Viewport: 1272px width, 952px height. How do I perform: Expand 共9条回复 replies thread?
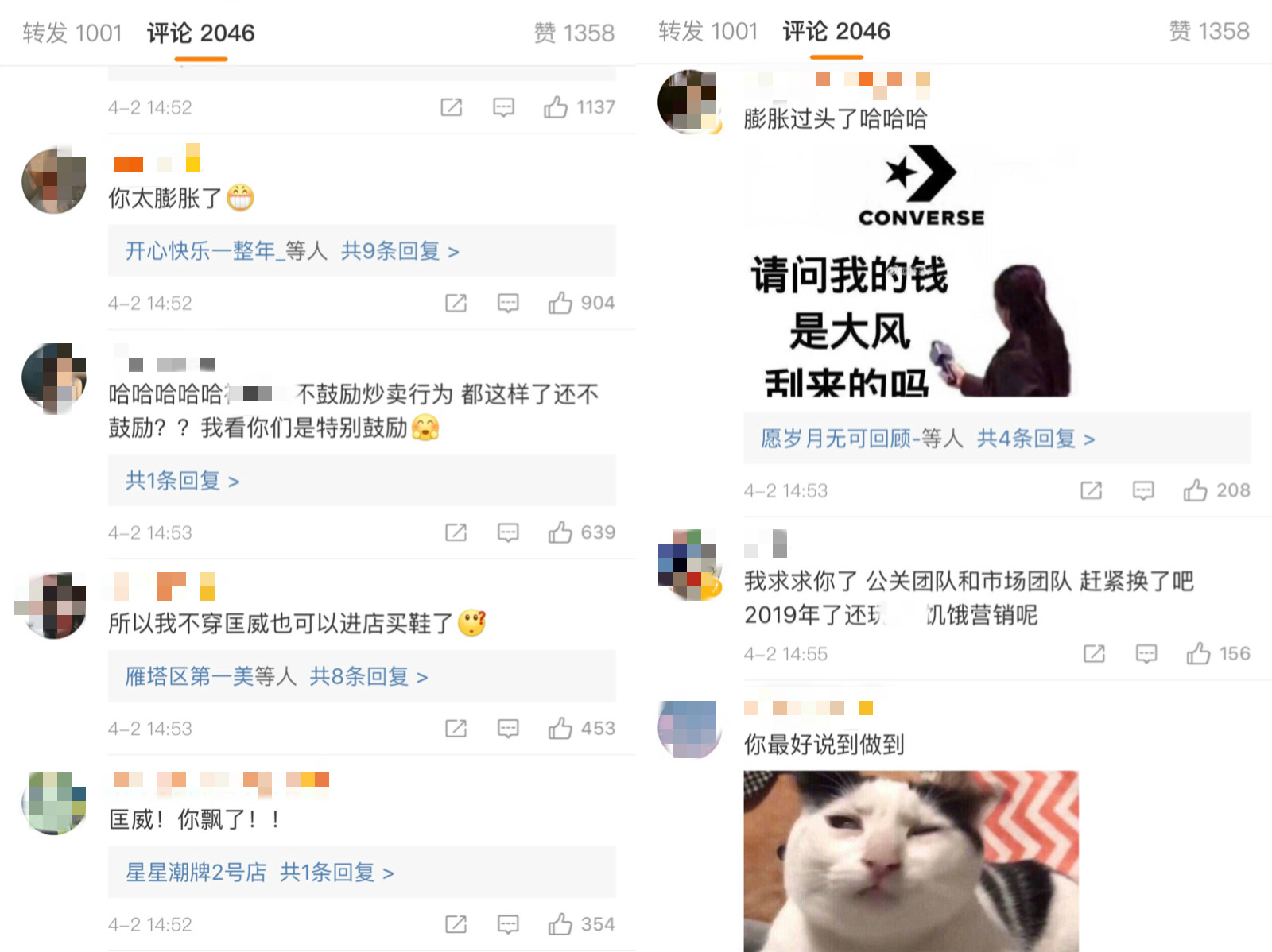(x=400, y=251)
